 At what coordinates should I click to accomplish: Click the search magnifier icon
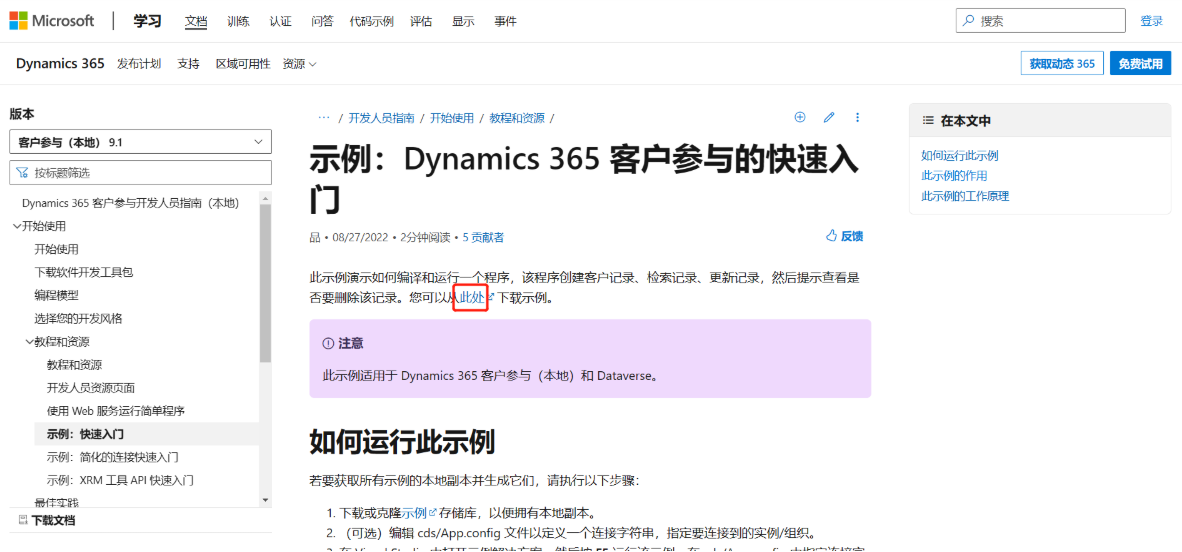969,21
